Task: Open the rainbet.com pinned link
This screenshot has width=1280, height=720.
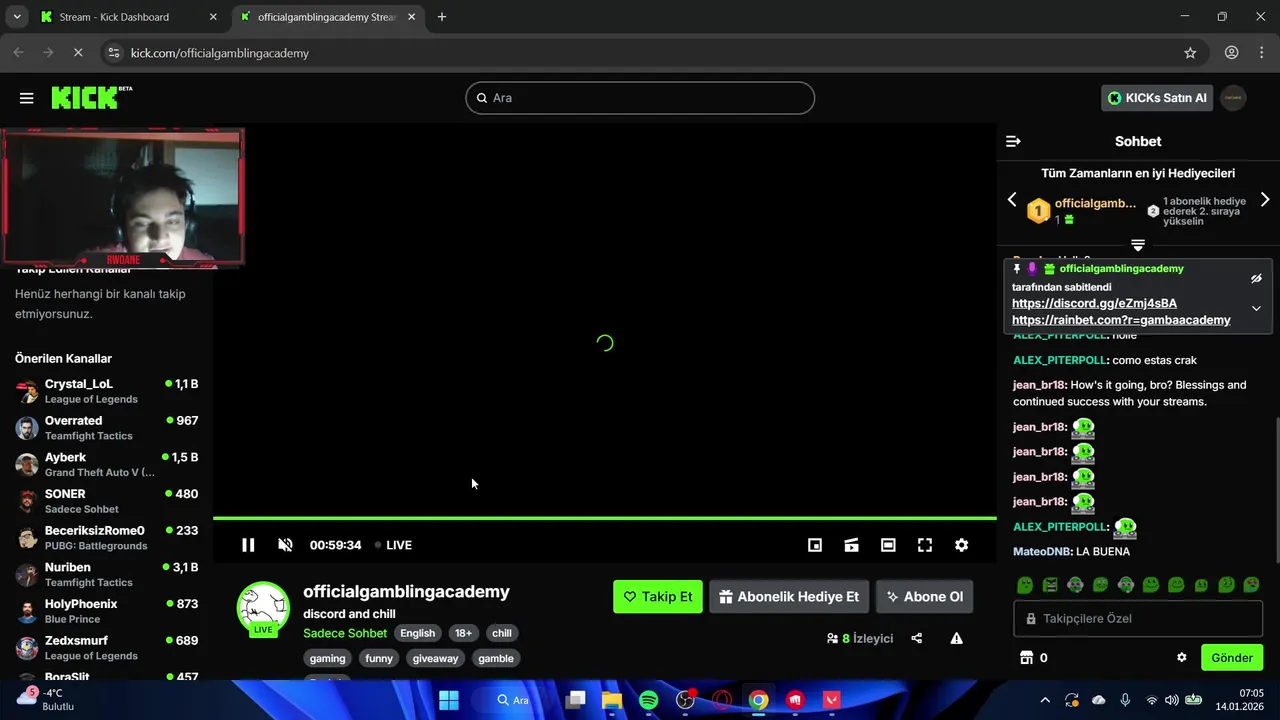Action: coord(1121,320)
